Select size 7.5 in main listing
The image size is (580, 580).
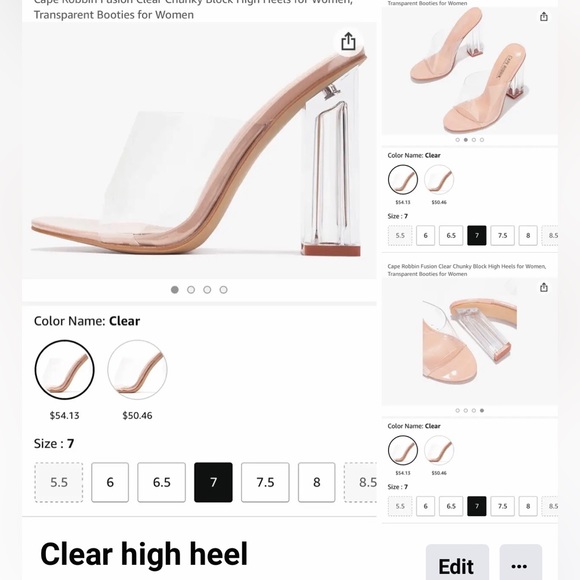pos(265,482)
